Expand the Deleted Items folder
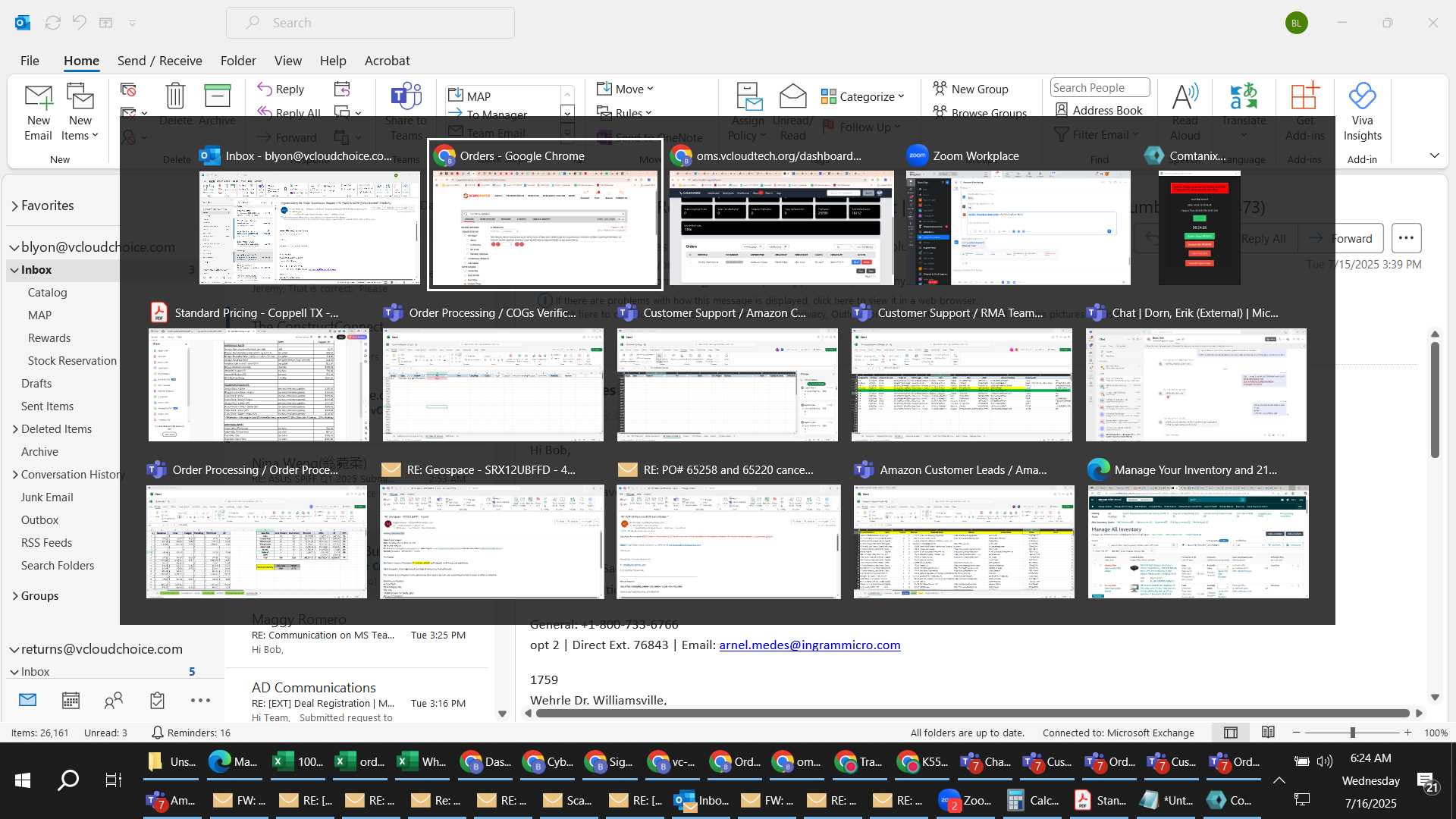1456x819 pixels. pyautogui.click(x=15, y=429)
